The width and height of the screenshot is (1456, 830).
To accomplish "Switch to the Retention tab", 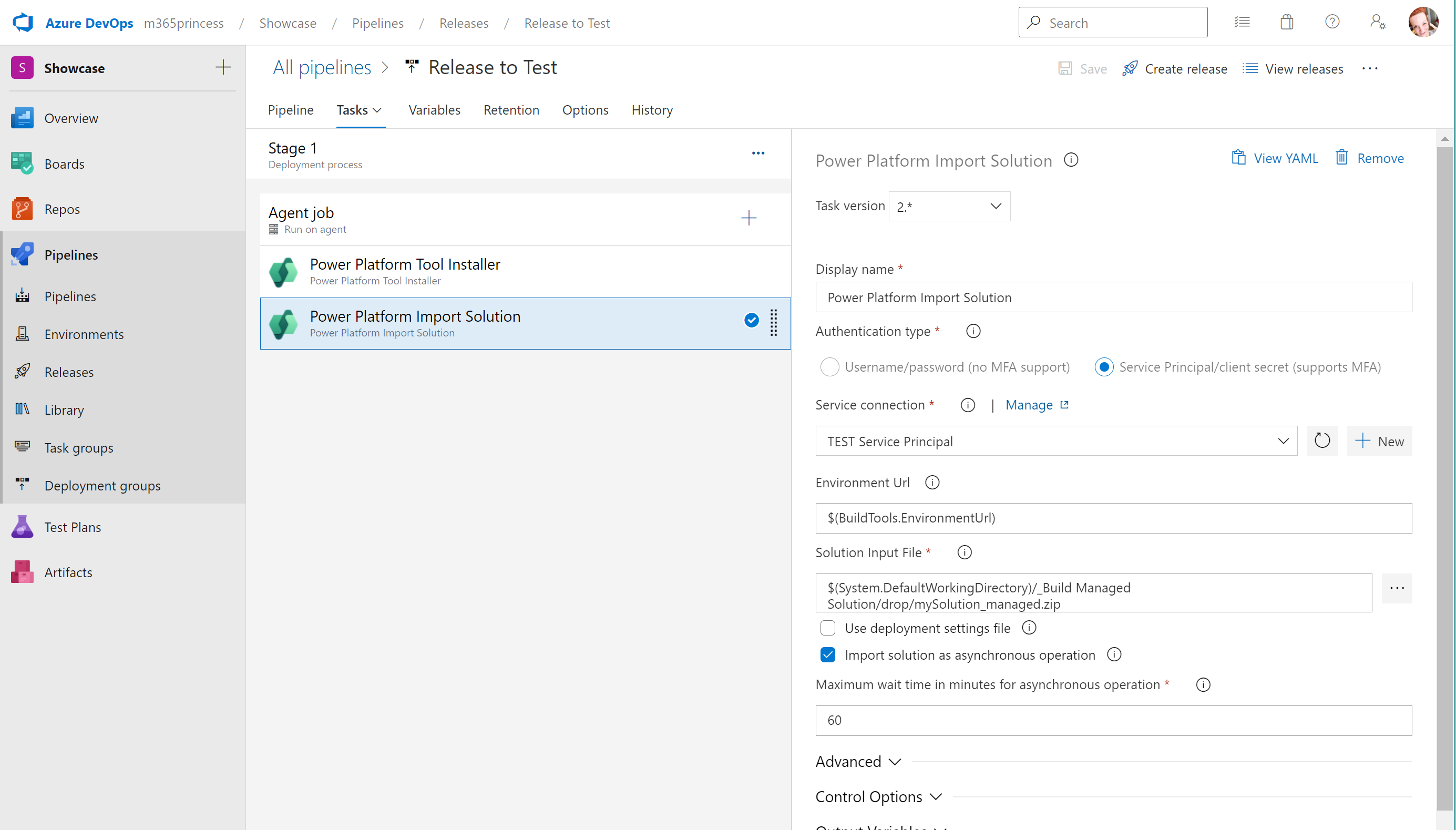I will (511, 110).
